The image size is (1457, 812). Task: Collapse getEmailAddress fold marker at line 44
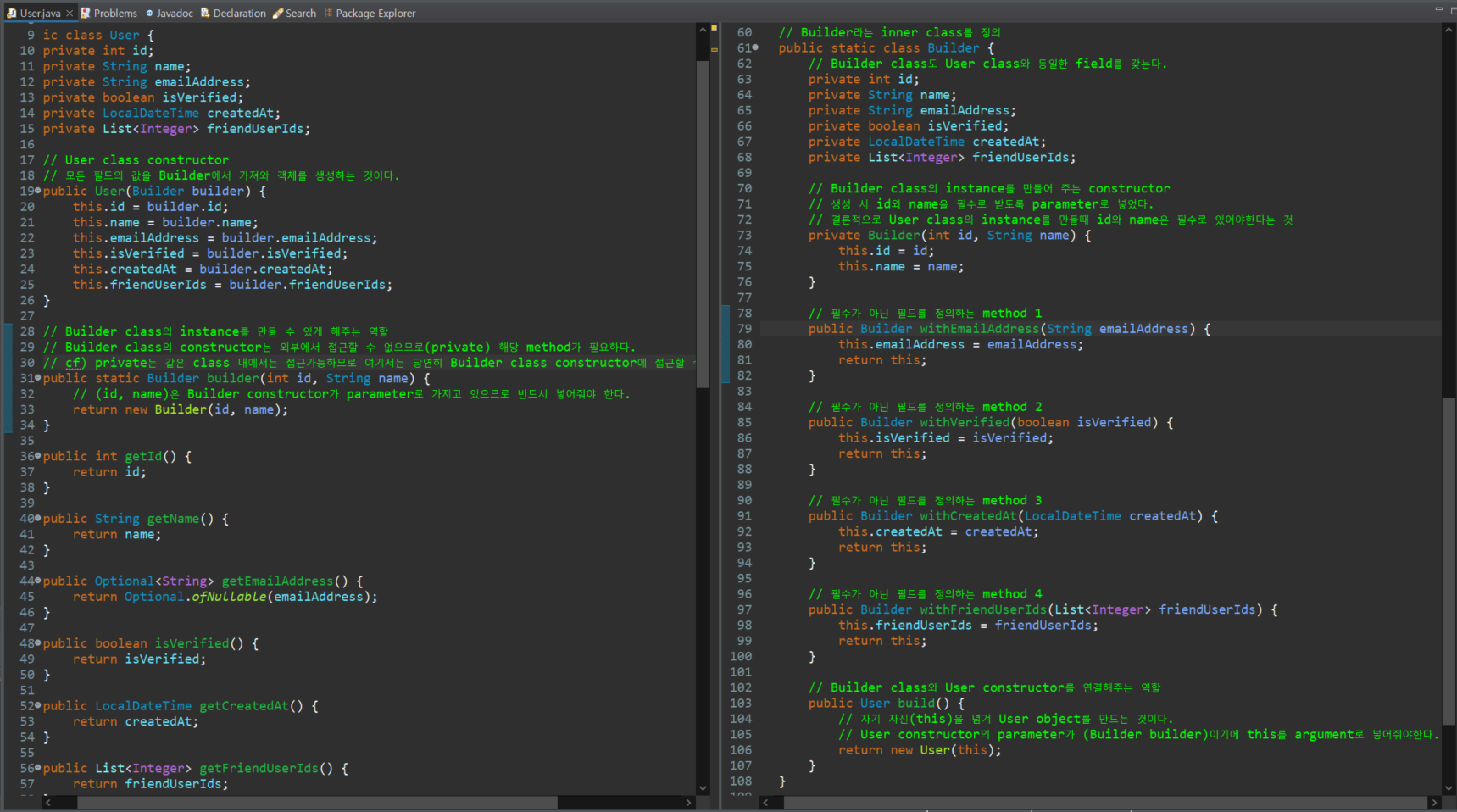click(38, 581)
